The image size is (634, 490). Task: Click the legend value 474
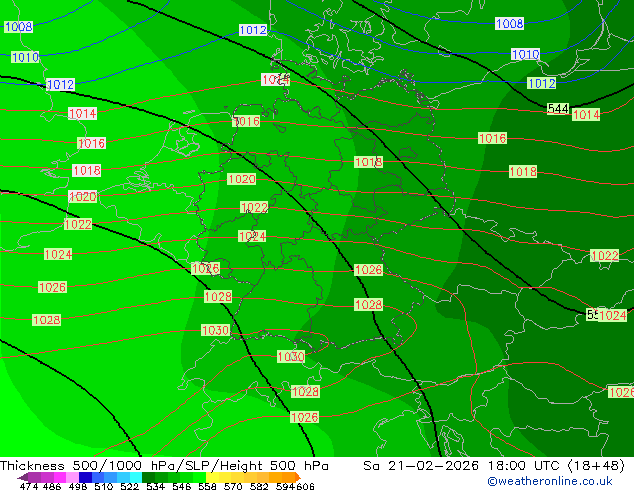[29, 486]
